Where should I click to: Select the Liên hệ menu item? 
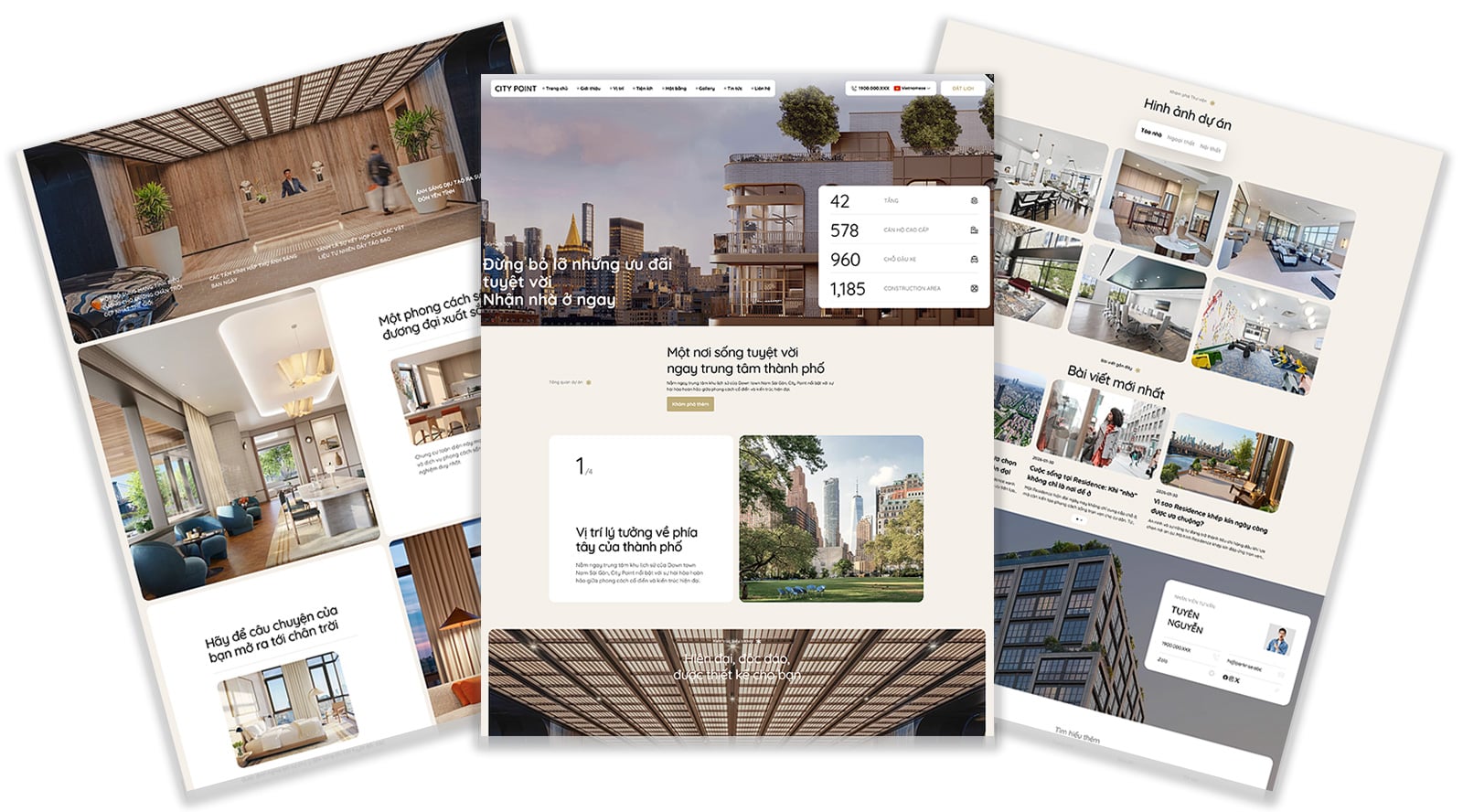click(761, 89)
